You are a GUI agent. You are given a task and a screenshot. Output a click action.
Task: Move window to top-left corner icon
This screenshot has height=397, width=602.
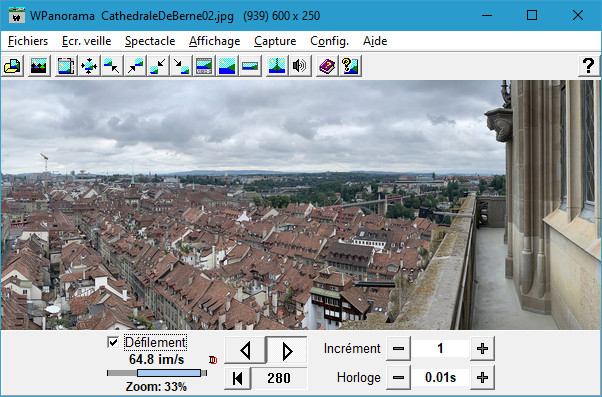(112, 66)
